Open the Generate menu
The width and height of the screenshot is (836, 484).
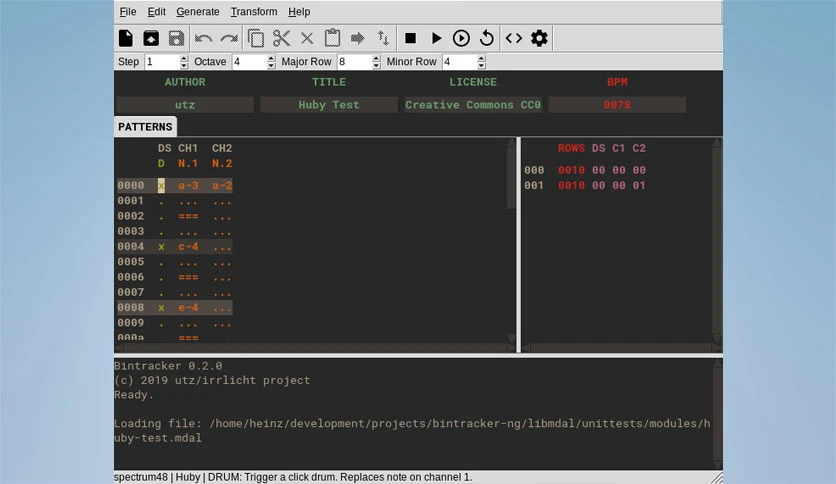[x=198, y=12]
